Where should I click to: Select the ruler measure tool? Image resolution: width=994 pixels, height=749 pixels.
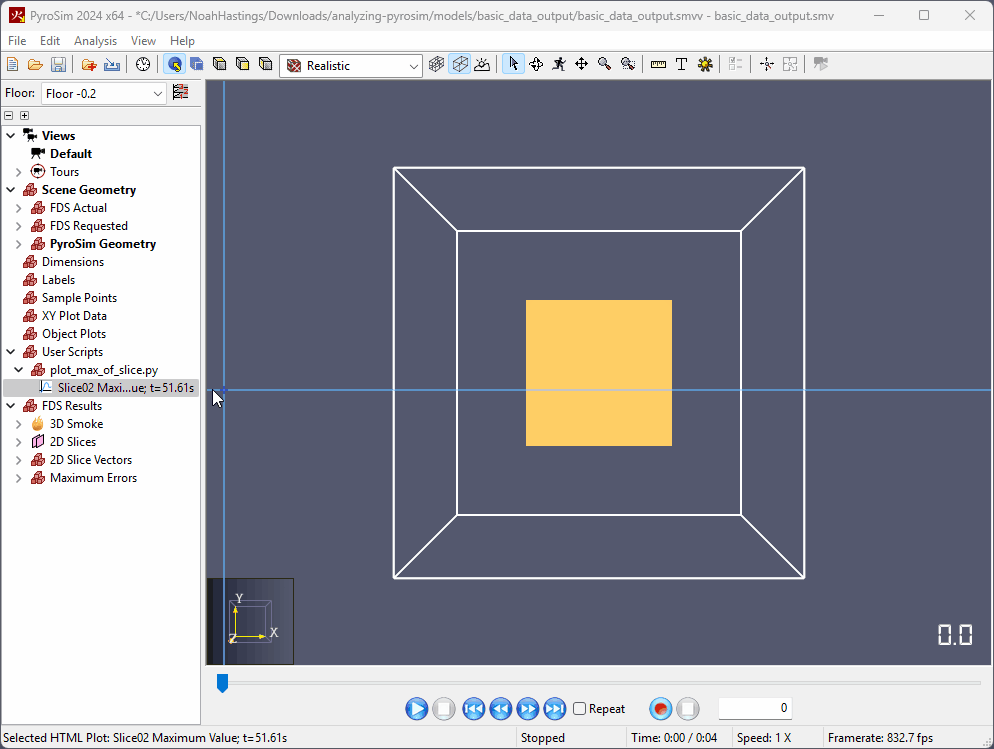click(659, 65)
